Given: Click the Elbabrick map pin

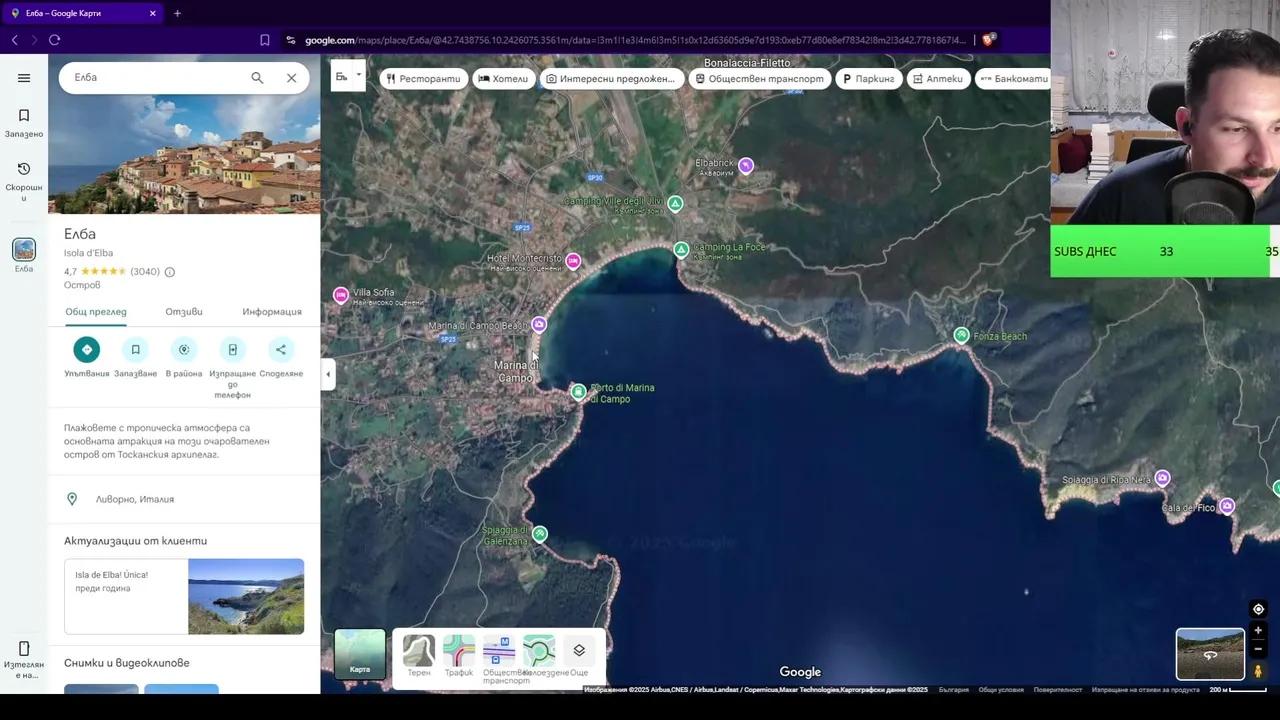Looking at the screenshot, I should coord(745,166).
